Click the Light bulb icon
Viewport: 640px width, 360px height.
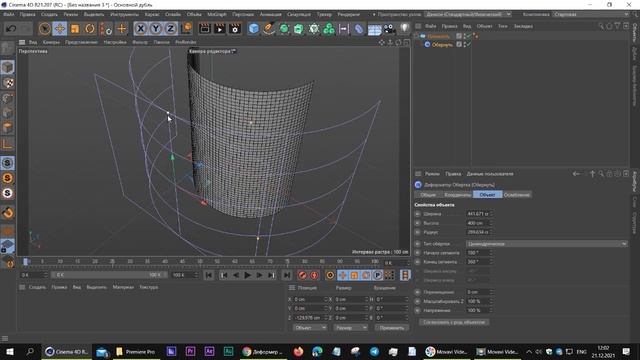404,29
